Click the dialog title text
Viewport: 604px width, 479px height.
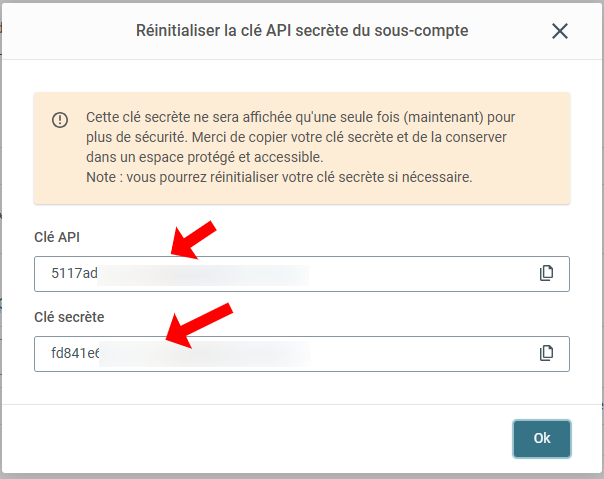pos(302,31)
